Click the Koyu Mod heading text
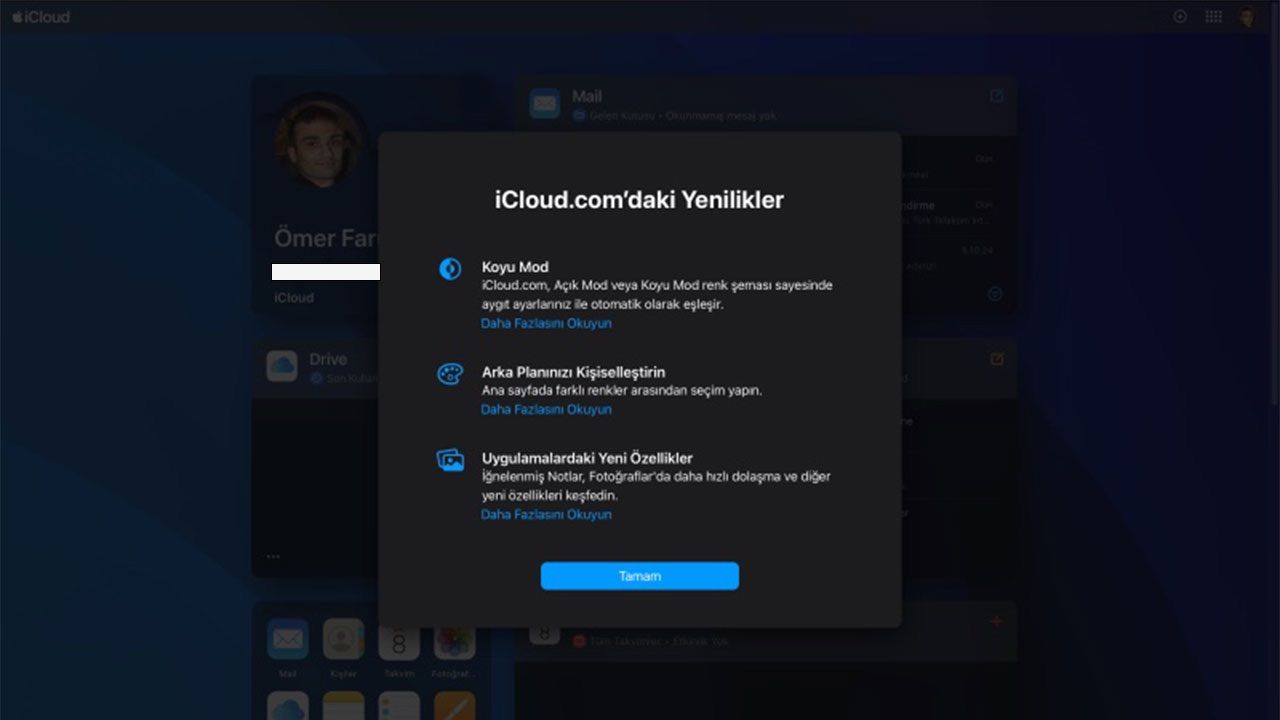The image size is (1280, 720). point(515,267)
